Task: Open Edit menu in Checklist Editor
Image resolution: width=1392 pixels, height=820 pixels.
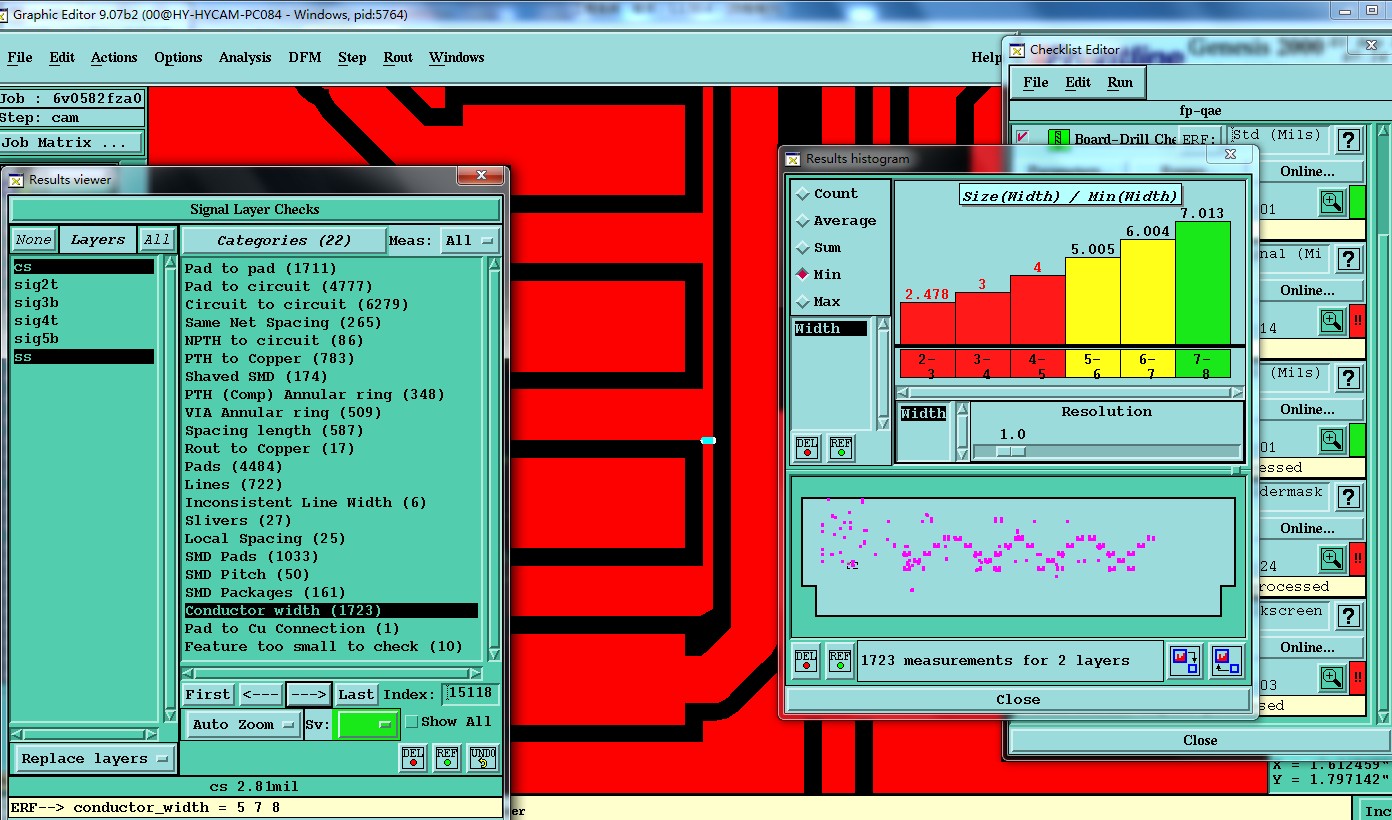Action: [x=1078, y=82]
